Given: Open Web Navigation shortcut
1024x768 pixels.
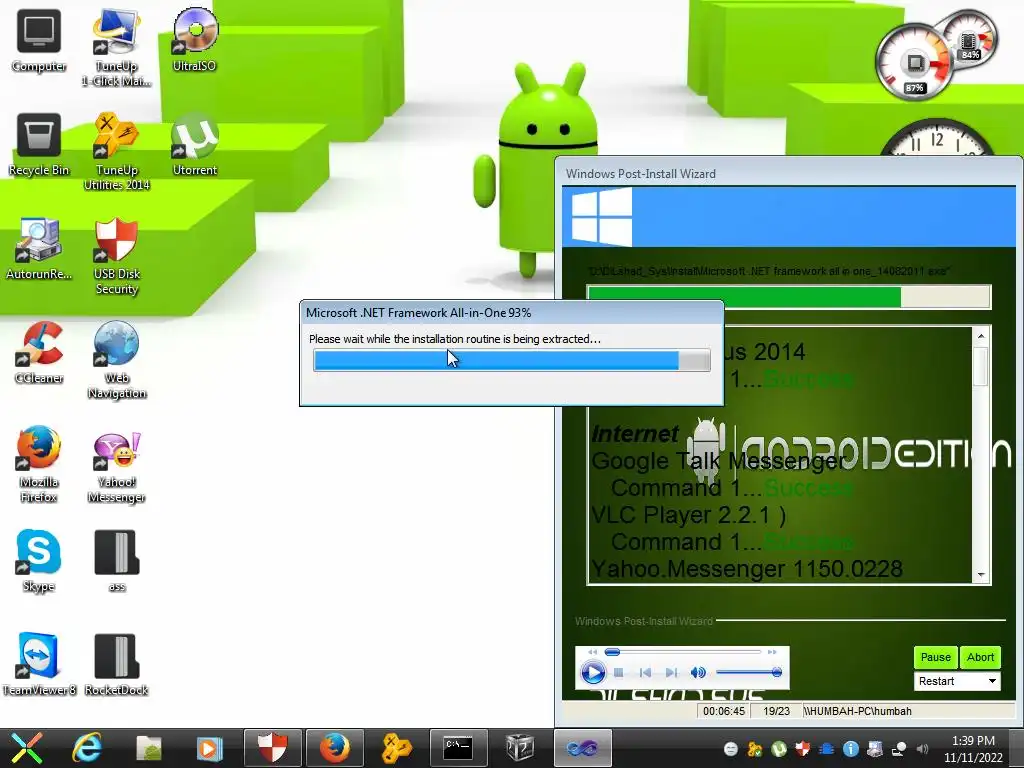Looking at the screenshot, I should [x=116, y=360].
